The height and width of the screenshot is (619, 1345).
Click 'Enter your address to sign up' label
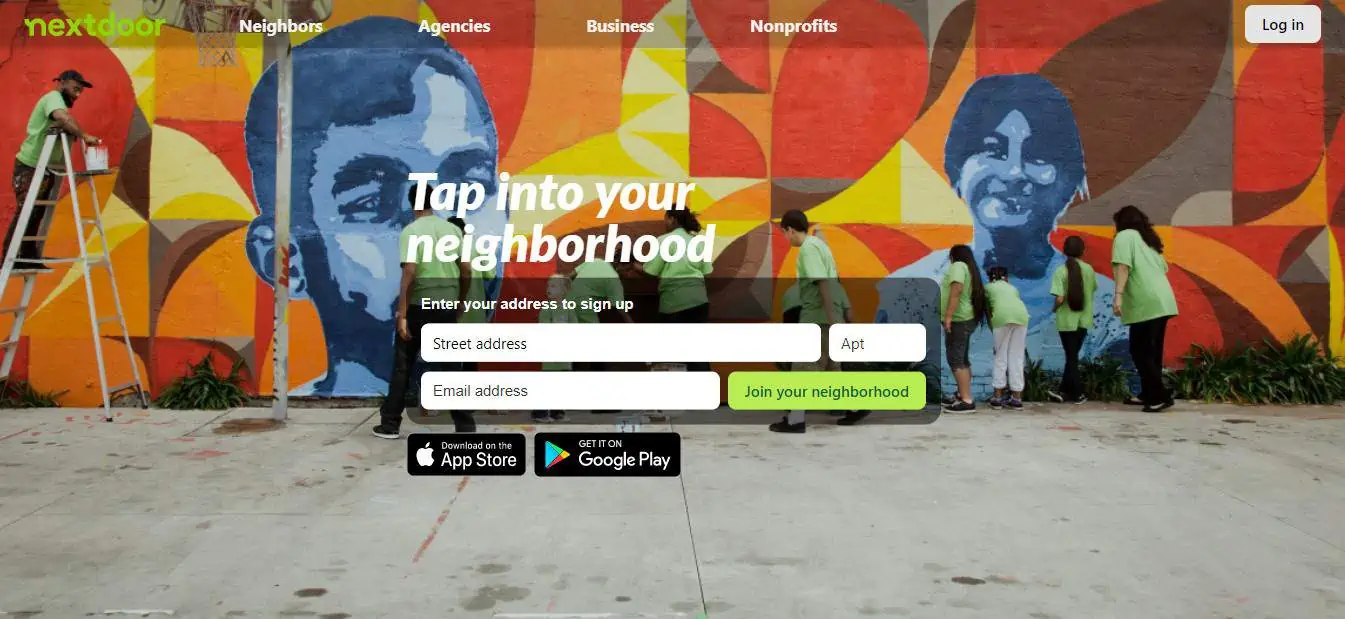pos(527,304)
